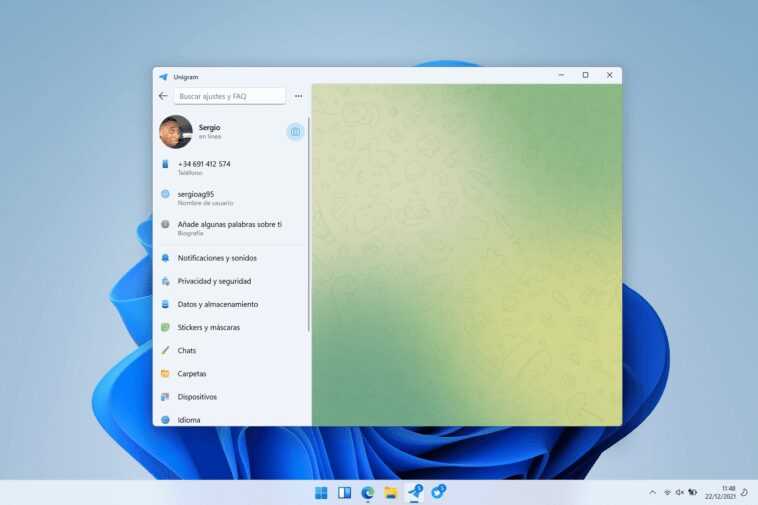Viewport: 758px width, 505px height.
Task: Click the brush icon next to Chats
Action: (165, 350)
